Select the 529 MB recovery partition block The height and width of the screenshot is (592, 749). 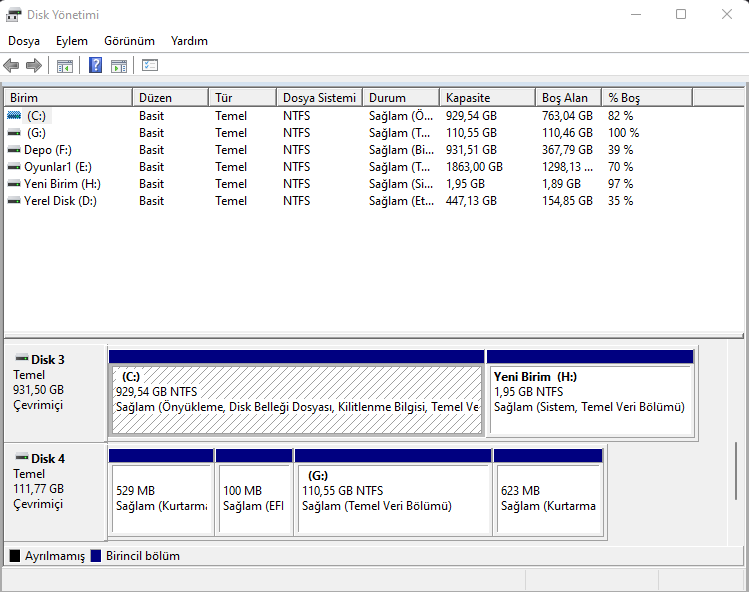tap(161, 492)
